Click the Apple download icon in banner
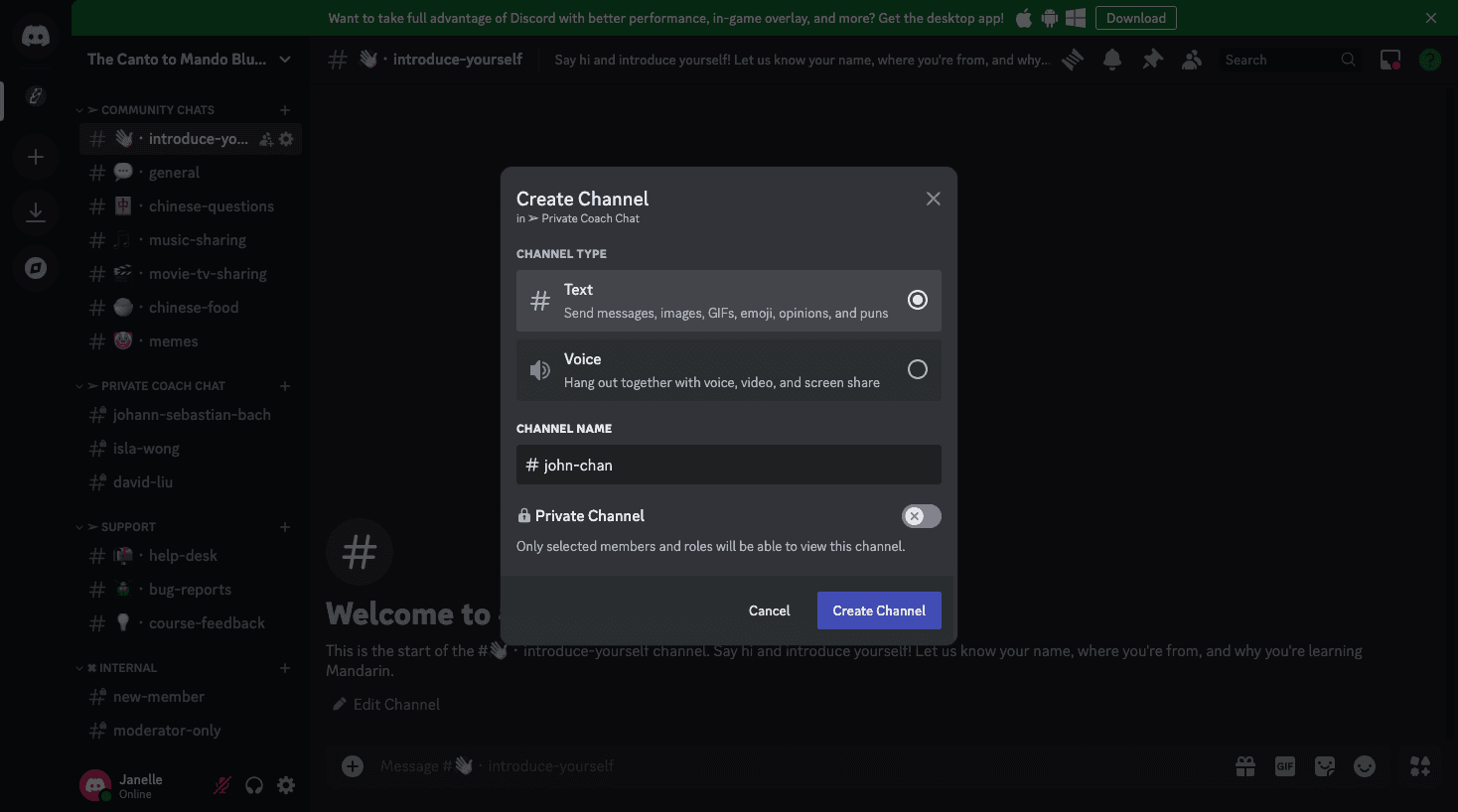The width and height of the screenshot is (1458, 812). (x=1024, y=18)
